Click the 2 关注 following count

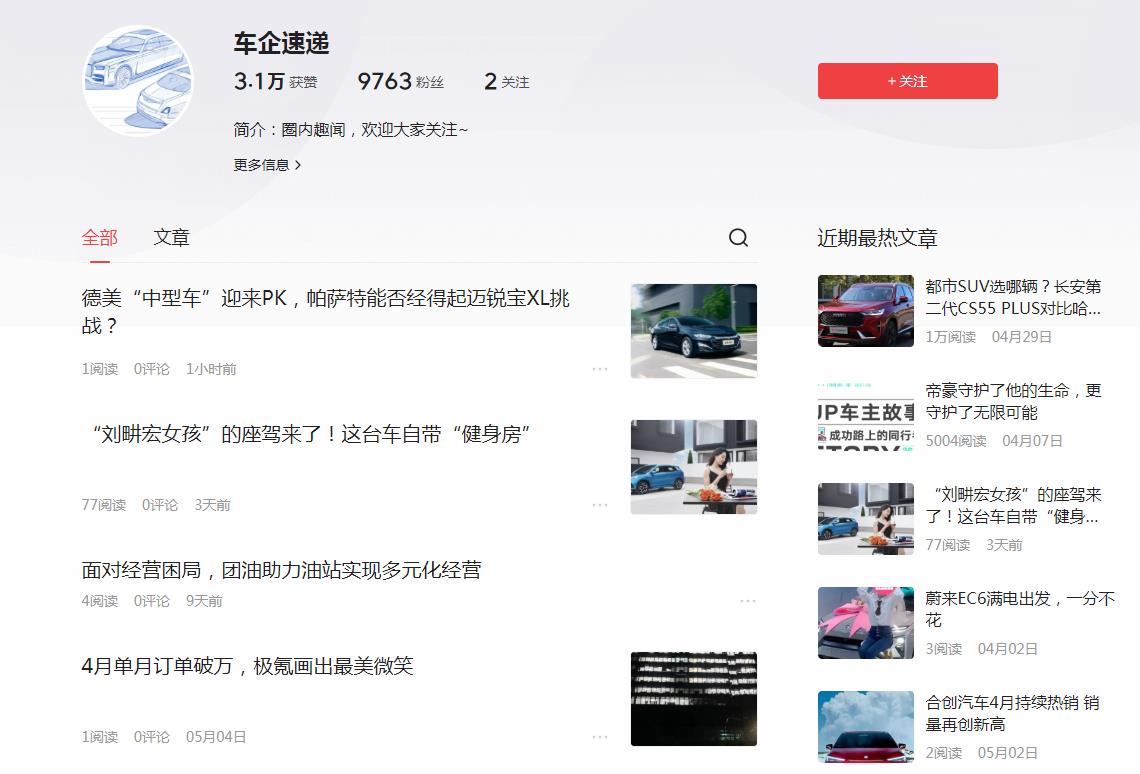(507, 81)
